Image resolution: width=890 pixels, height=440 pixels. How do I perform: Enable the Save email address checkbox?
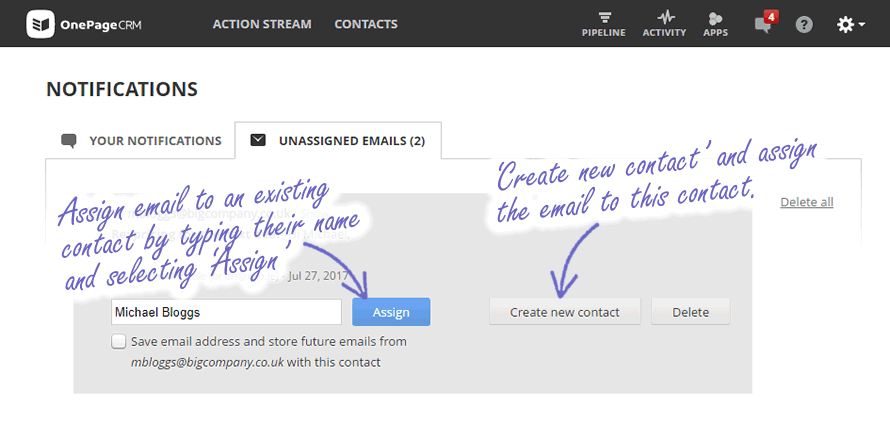pos(119,342)
